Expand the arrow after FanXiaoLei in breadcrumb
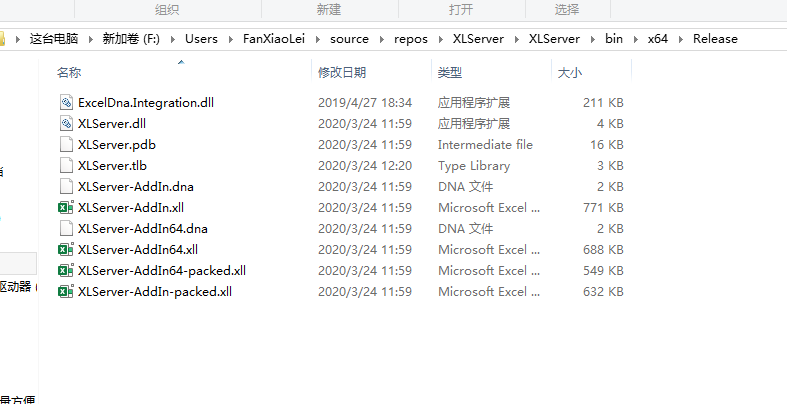The height and width of the screenshot is (404, 787). point(318,39)
